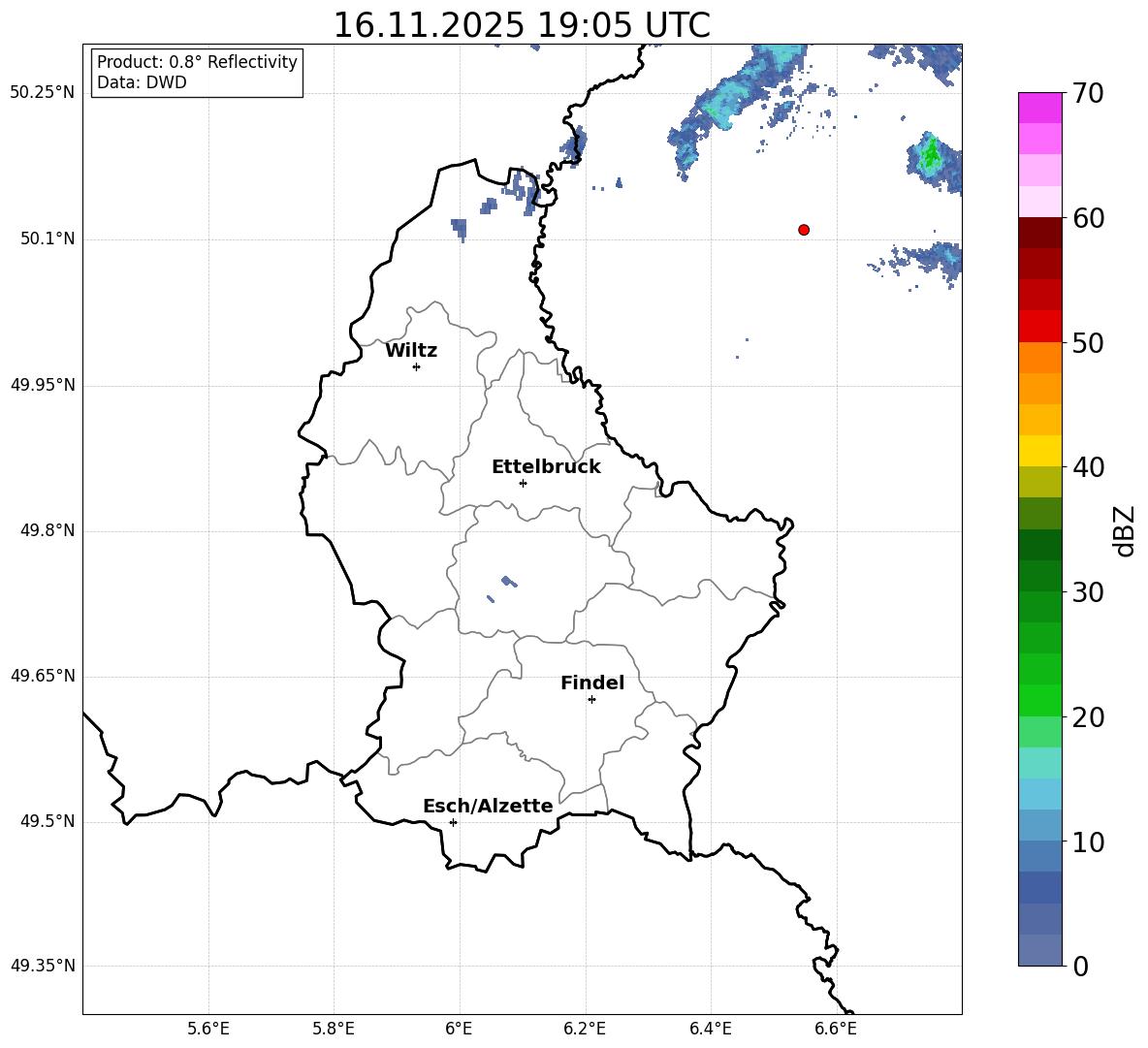Click the 20 tick on the colorbar

tap(1088, 717)
